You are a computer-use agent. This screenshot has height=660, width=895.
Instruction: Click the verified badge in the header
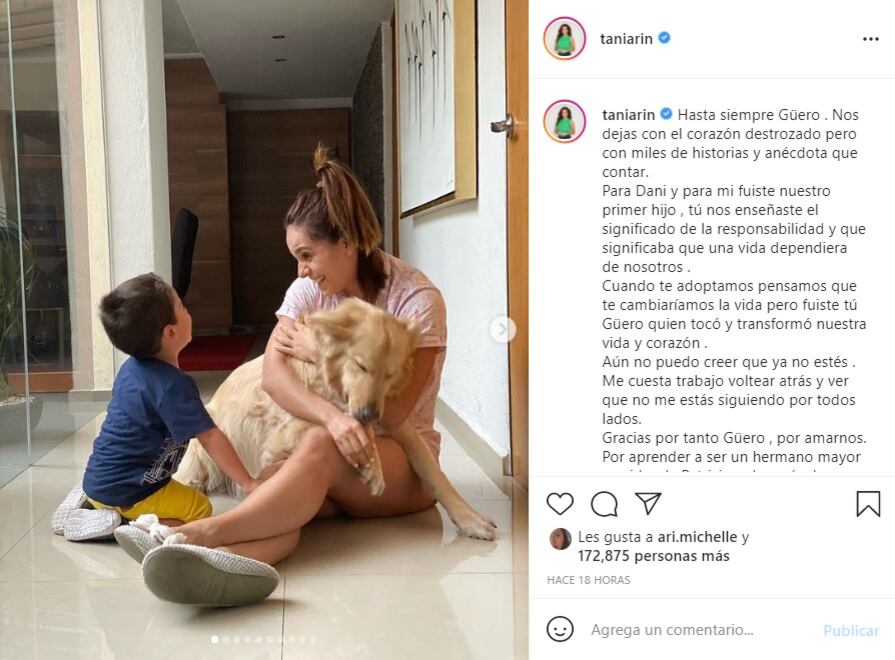664,38
